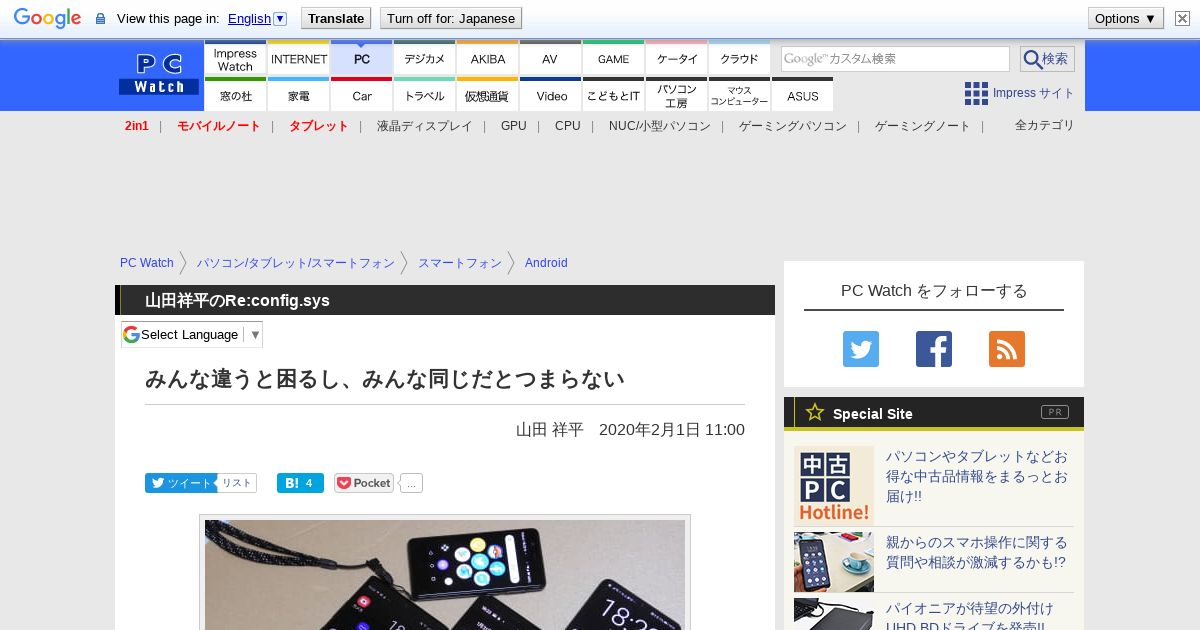Open the GPU category
This screenshot has width=1200, height=630.
point(514,126)
